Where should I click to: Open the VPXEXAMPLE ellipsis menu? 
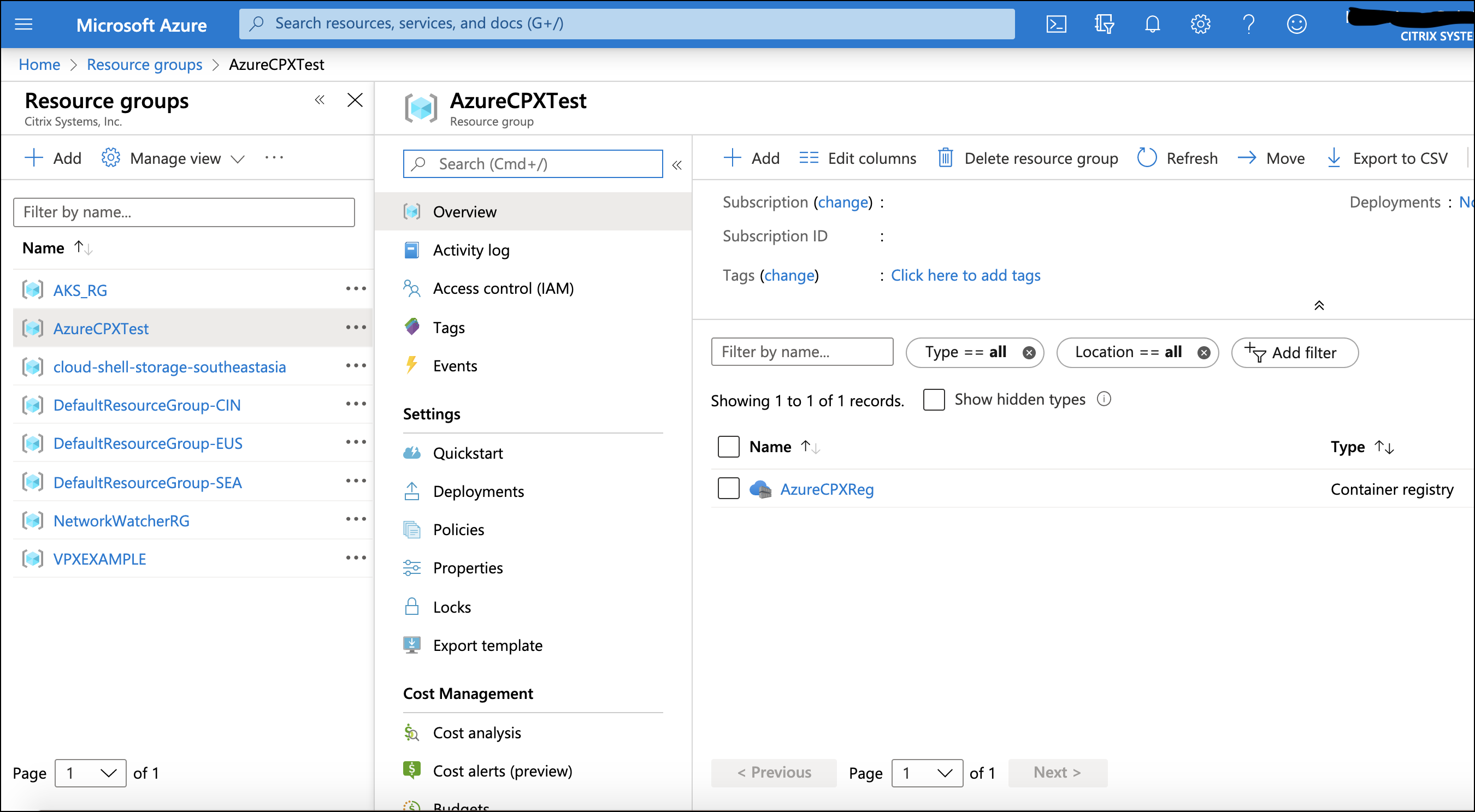click(x=356, y=558)
